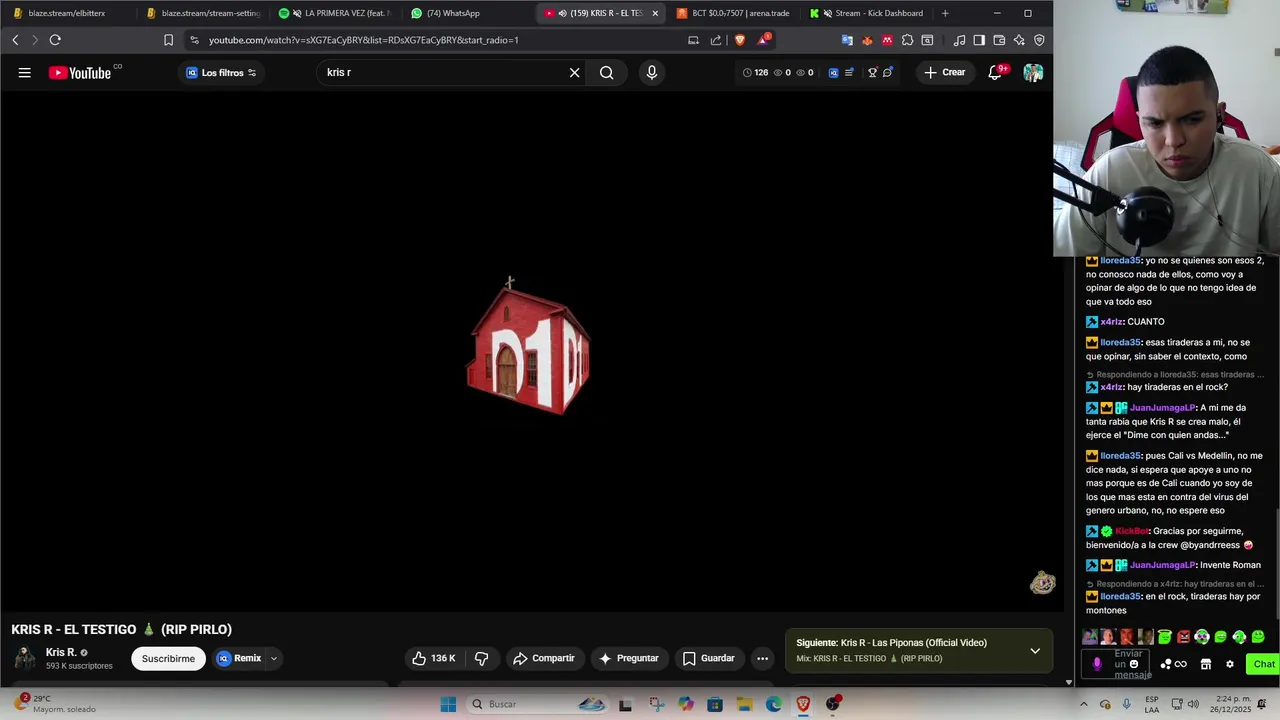The height and width of the screenshot is (720, 1280).
Task: Open Windows Start menu
Action: point(448,704)
